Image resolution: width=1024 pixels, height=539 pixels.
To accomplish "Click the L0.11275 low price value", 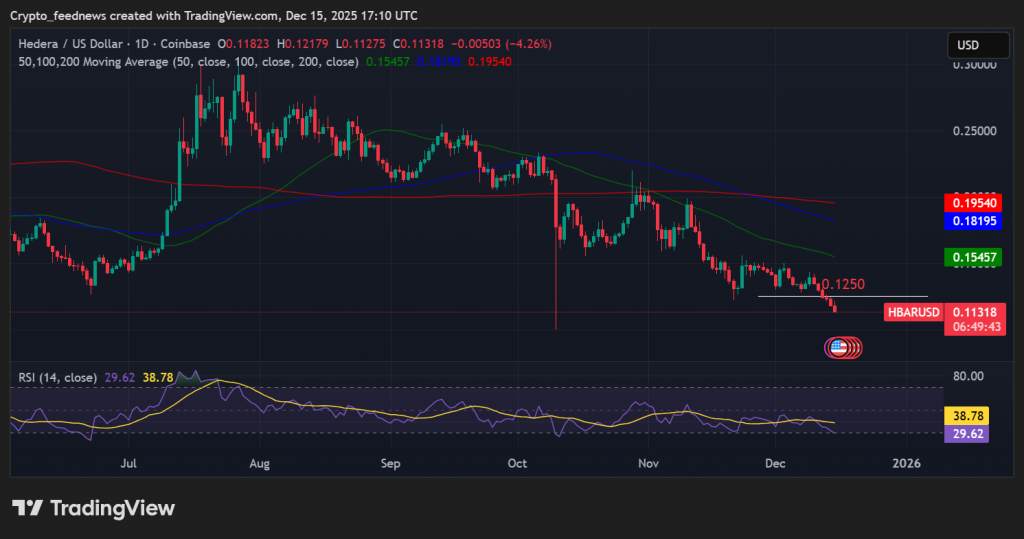I will 360,44.
